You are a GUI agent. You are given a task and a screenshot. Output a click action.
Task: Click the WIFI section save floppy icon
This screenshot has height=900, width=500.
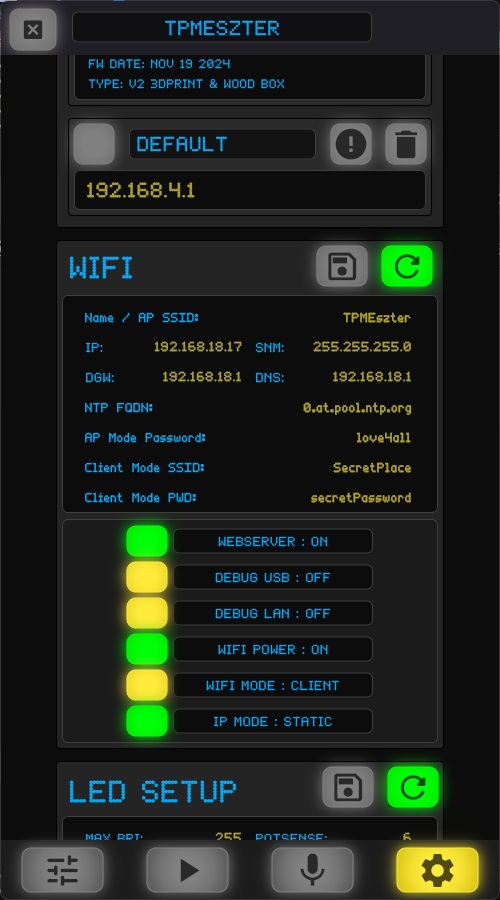click(342, 266)
